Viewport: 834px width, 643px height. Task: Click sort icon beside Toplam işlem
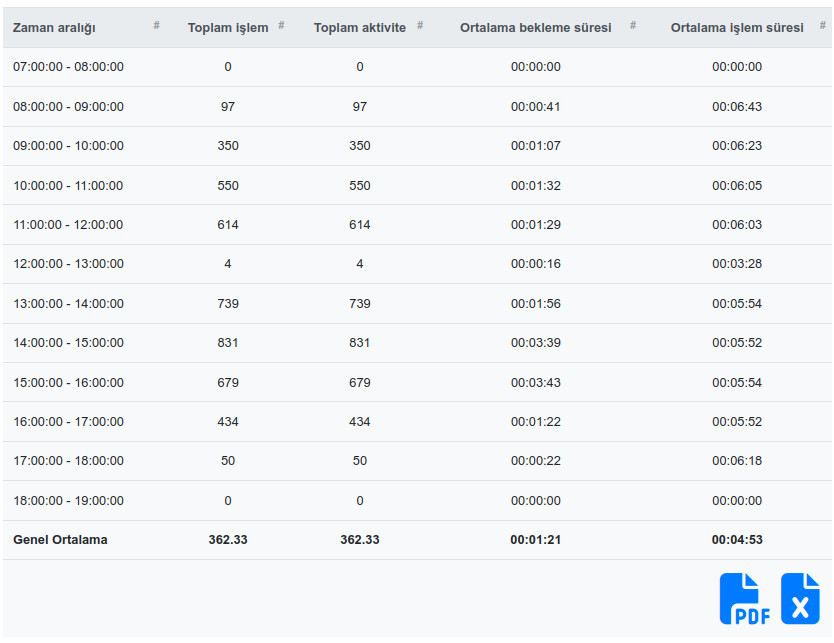pos(281,25)
